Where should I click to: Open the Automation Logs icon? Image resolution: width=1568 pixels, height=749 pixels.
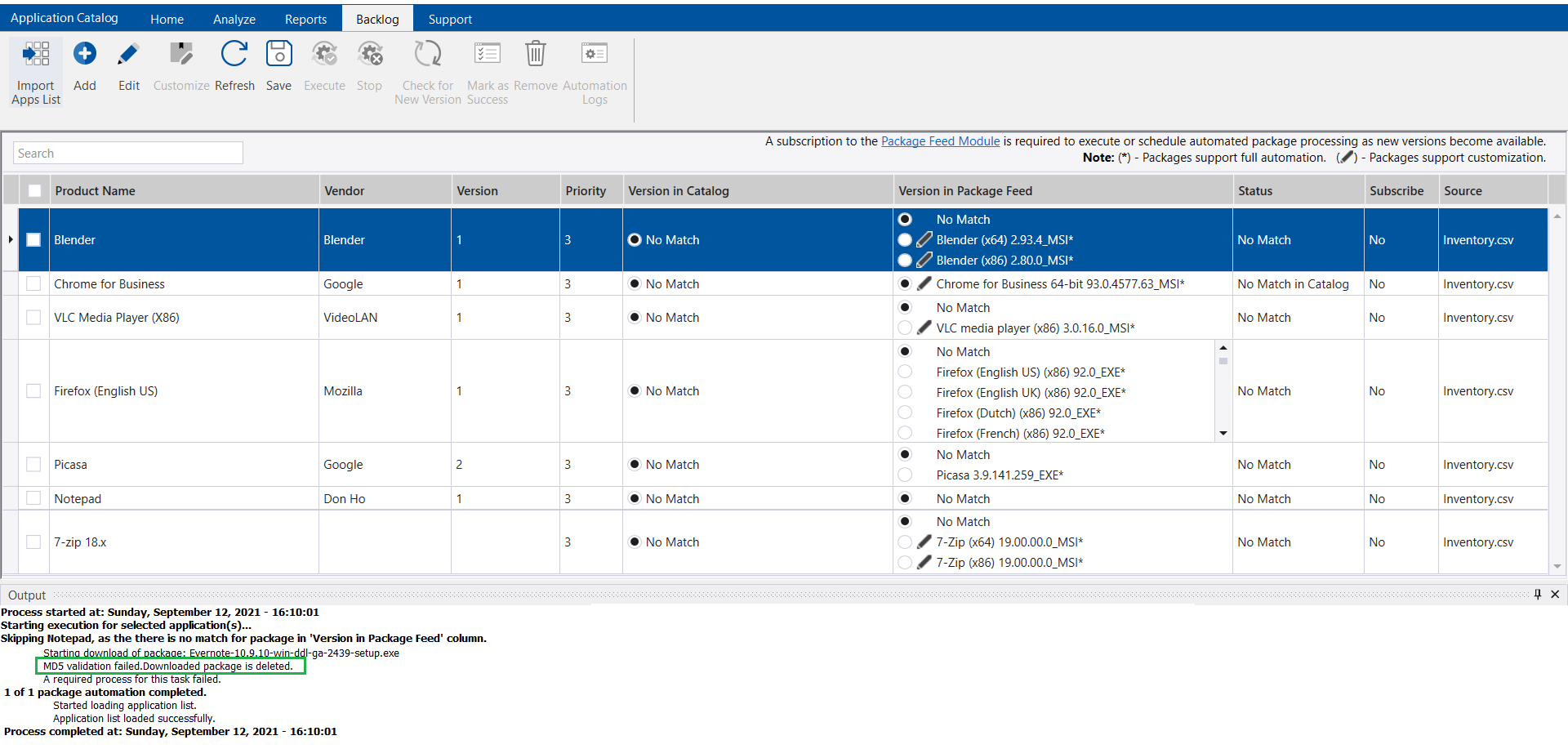pyautogui.click(x=595, y=54)
